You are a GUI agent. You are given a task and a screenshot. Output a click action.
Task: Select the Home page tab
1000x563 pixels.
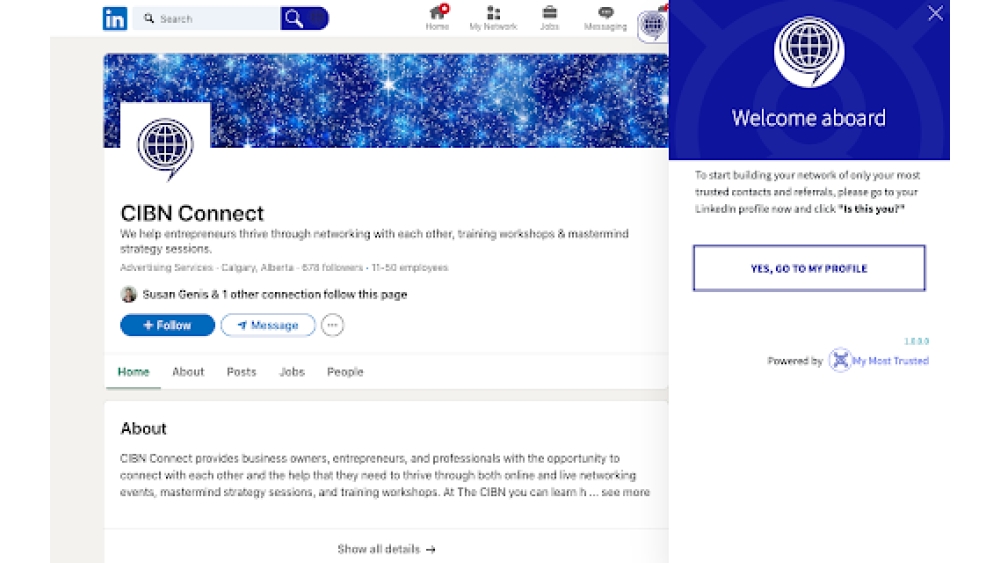[x=133, y=372]
